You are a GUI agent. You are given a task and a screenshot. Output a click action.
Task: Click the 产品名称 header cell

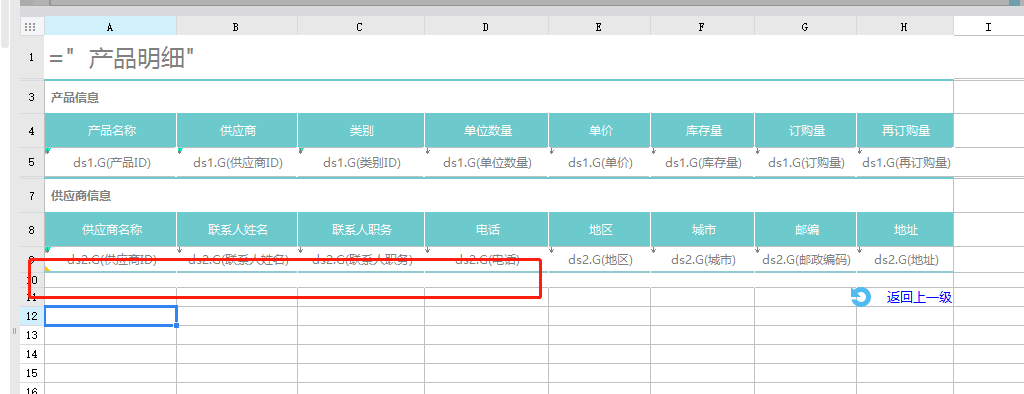pyautogui.click(x=110, y=131)
